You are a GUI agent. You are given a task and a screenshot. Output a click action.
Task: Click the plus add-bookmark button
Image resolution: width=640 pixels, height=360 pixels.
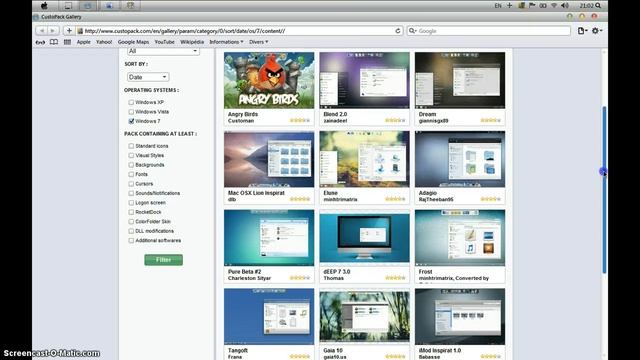(x=69, y=31)
